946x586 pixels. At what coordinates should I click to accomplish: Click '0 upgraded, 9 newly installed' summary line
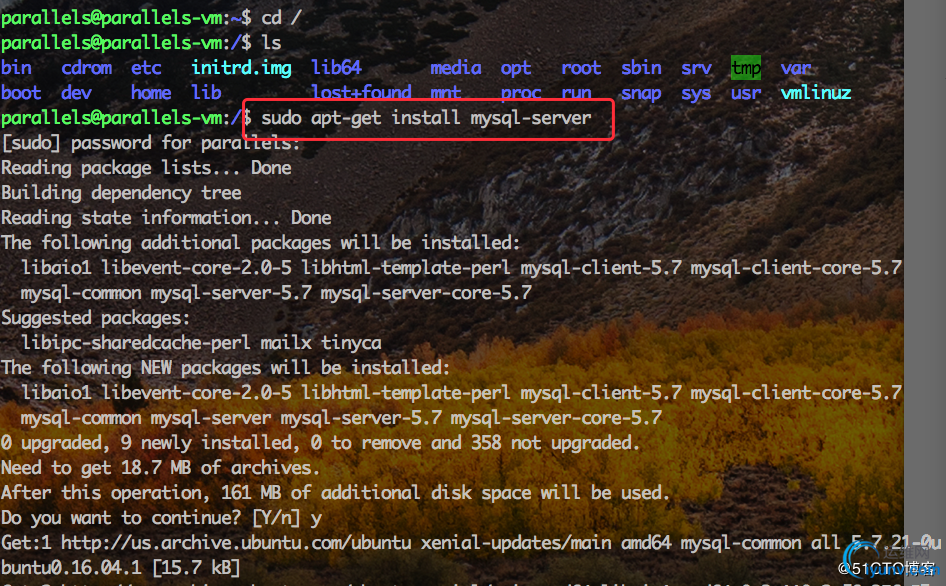[x=320, y=443]
